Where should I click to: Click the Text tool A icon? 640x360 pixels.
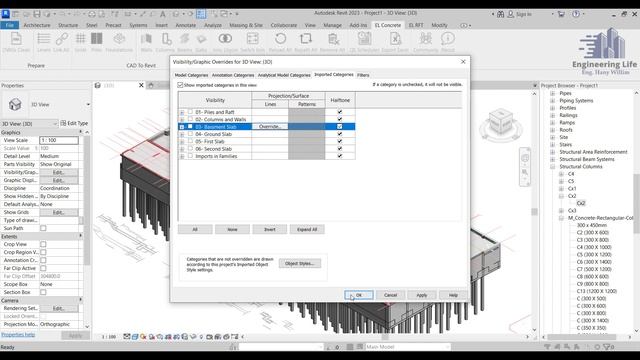tap(162, 14)
